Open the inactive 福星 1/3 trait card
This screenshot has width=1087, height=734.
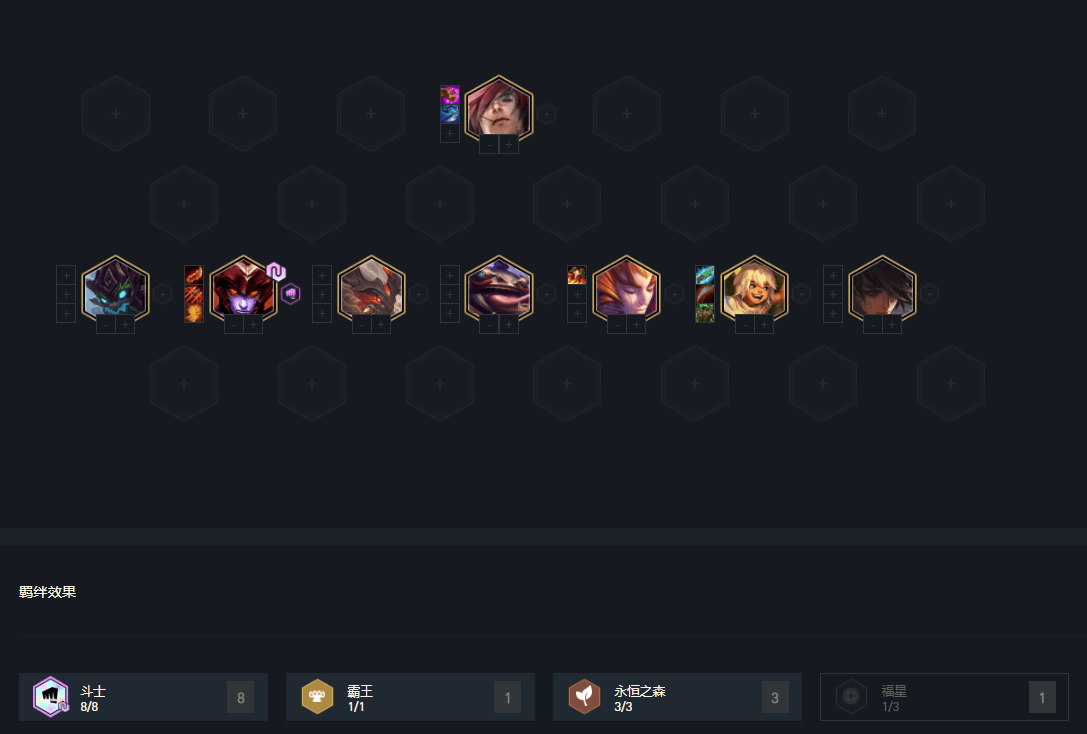pyautogui.click(x=944, y=697)
